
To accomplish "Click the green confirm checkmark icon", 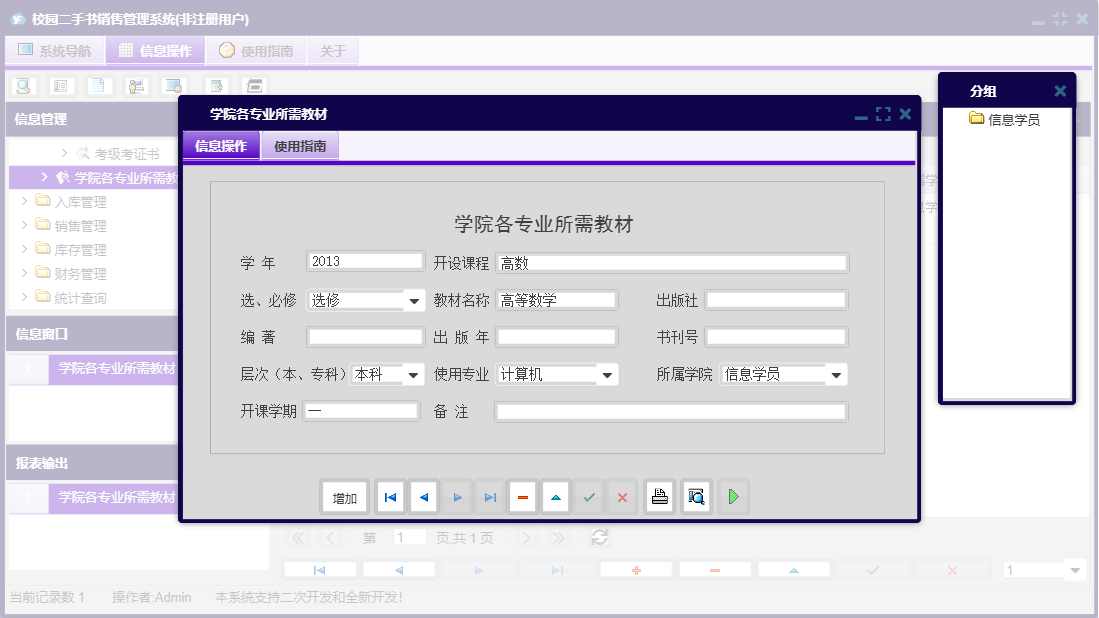I will point(589,496).
